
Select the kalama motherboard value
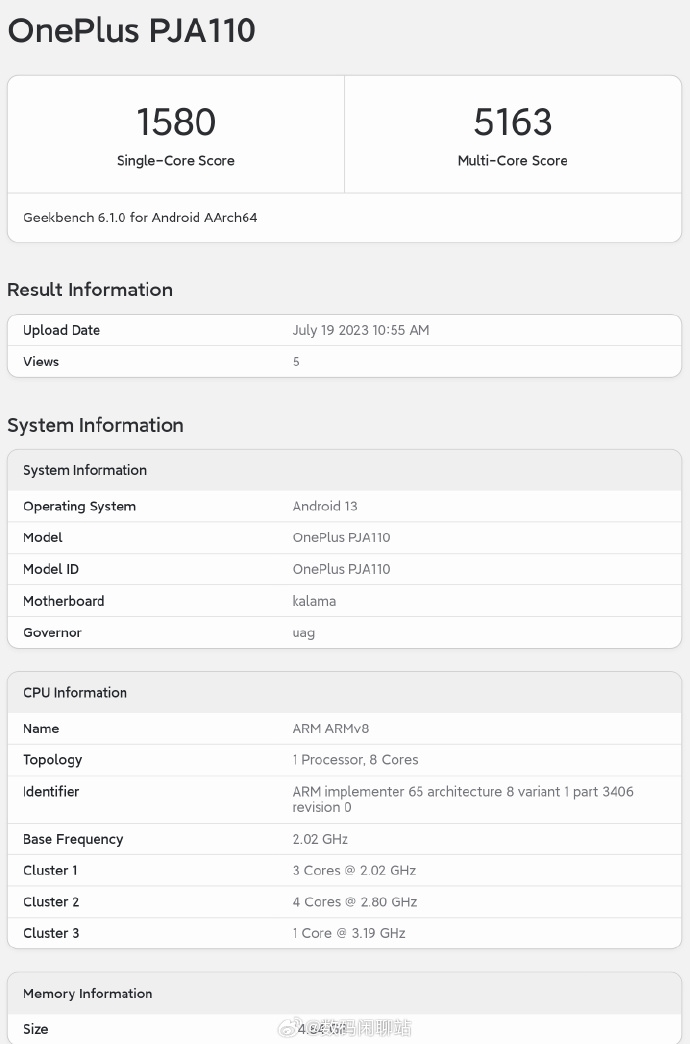(x=314, y=601)
